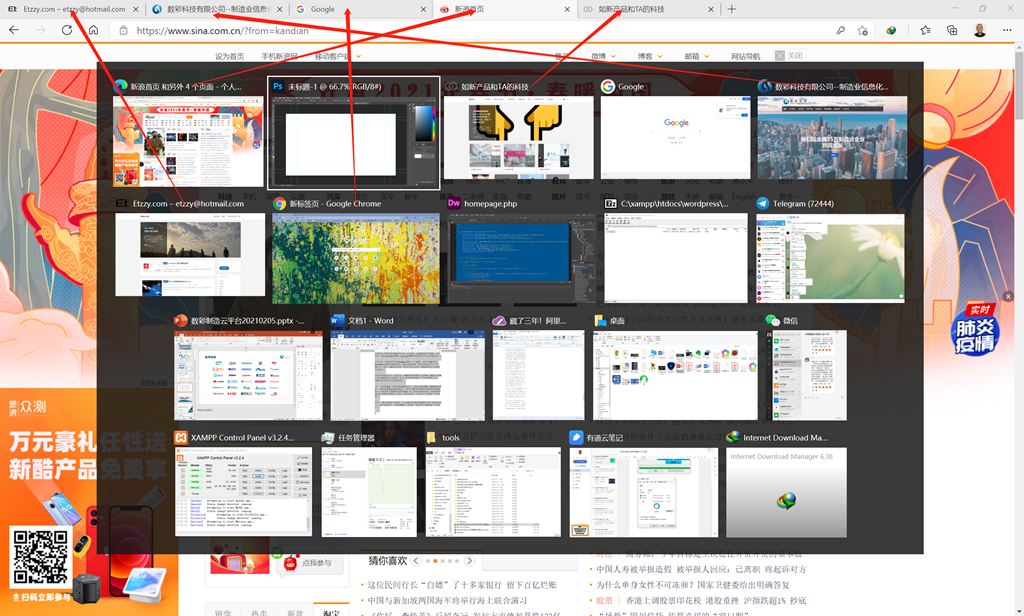1024x616 pixels.
Task: Switch to the 数彩科技有限公司 browser tab
Action: pos(217,9)
